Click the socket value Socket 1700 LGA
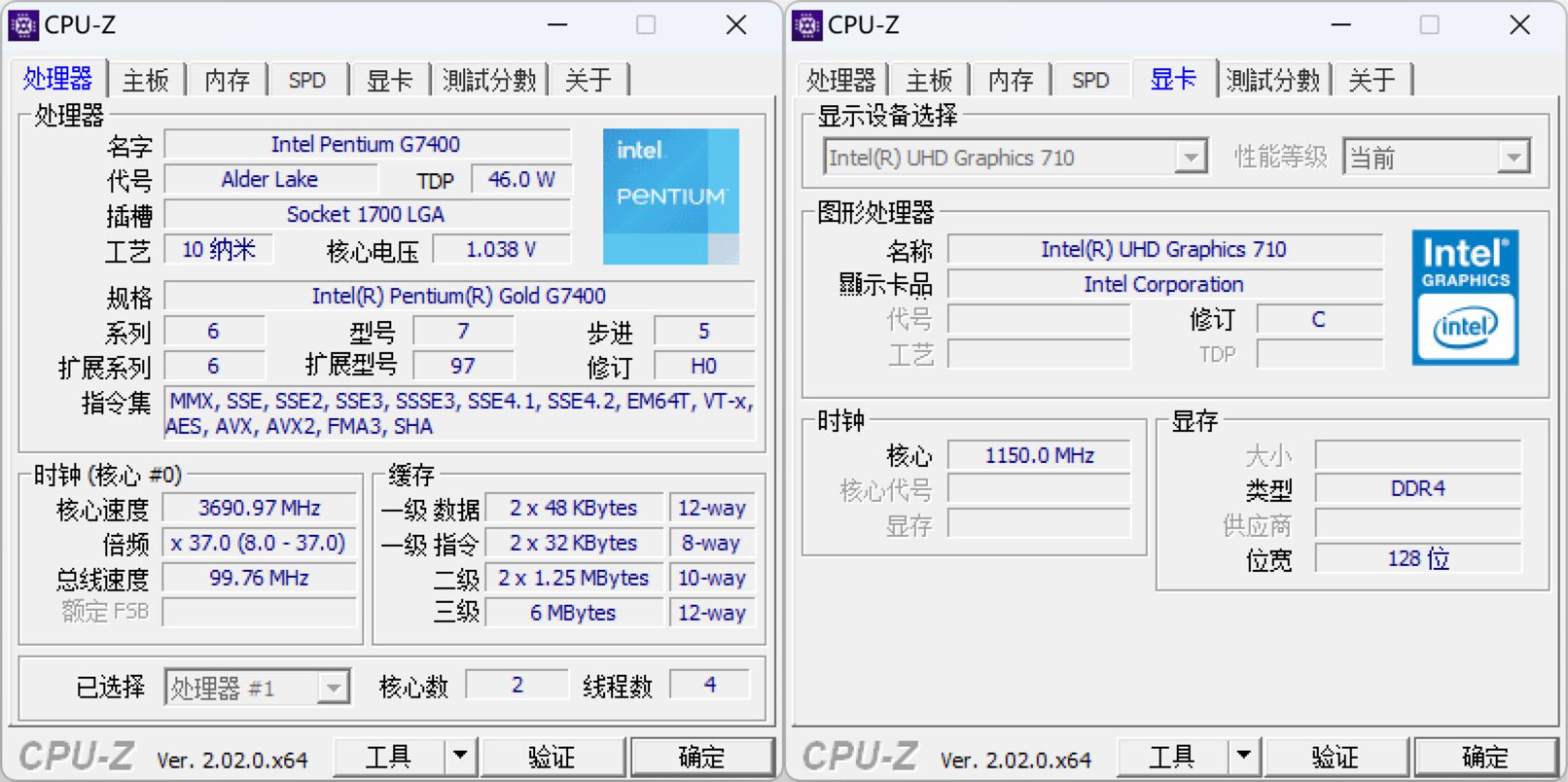 pyautogui.click(x=367, y=214)
